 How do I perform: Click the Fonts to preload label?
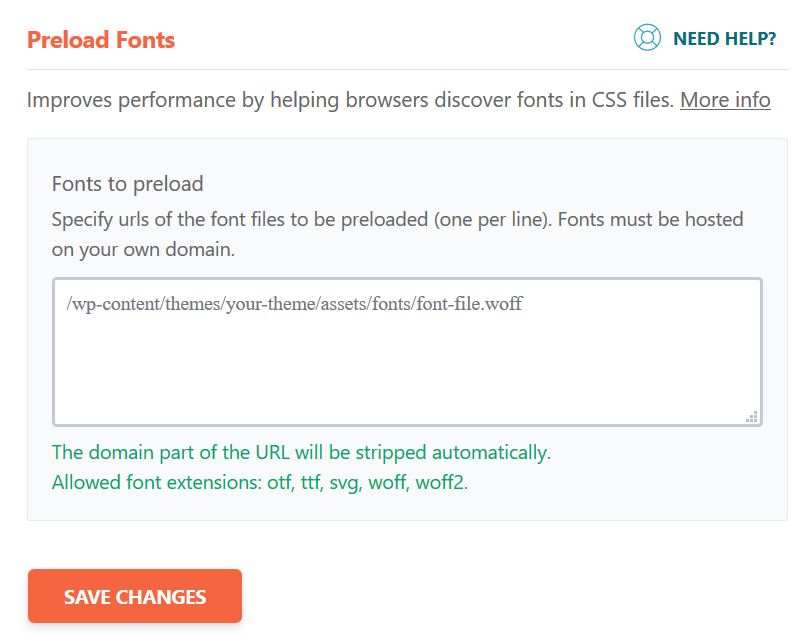click(x=127, y=184)
